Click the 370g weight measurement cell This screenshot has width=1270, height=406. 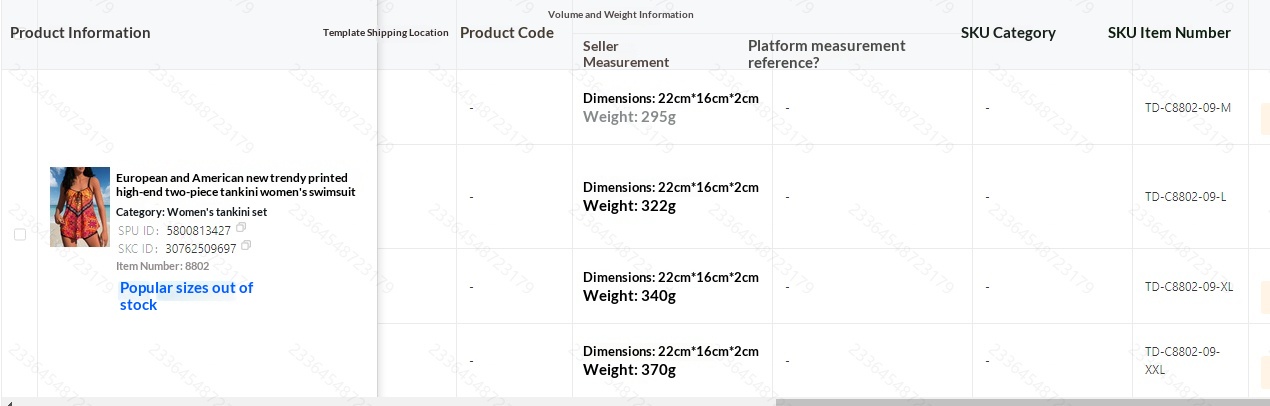click(x=629, y=370)
